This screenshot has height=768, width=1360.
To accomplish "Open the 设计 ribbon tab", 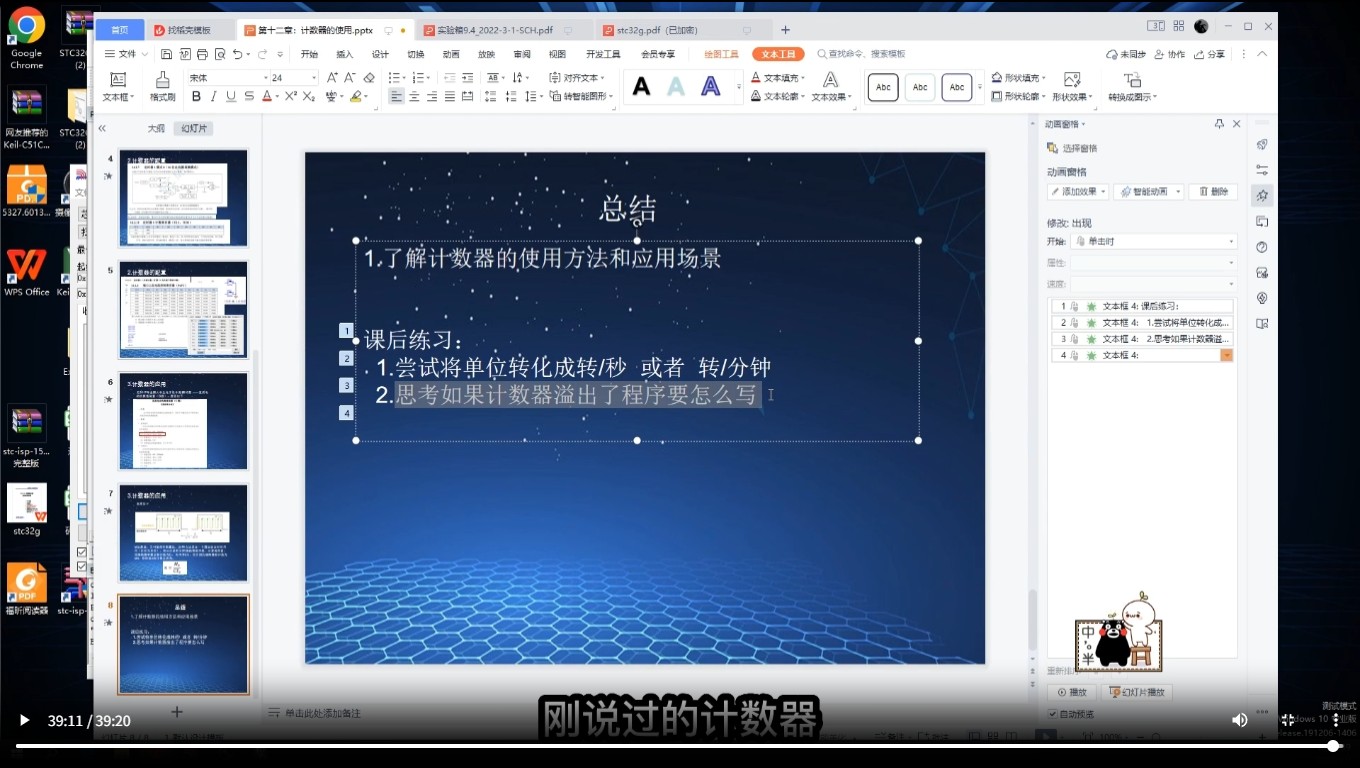I will [x=380, y=54].
